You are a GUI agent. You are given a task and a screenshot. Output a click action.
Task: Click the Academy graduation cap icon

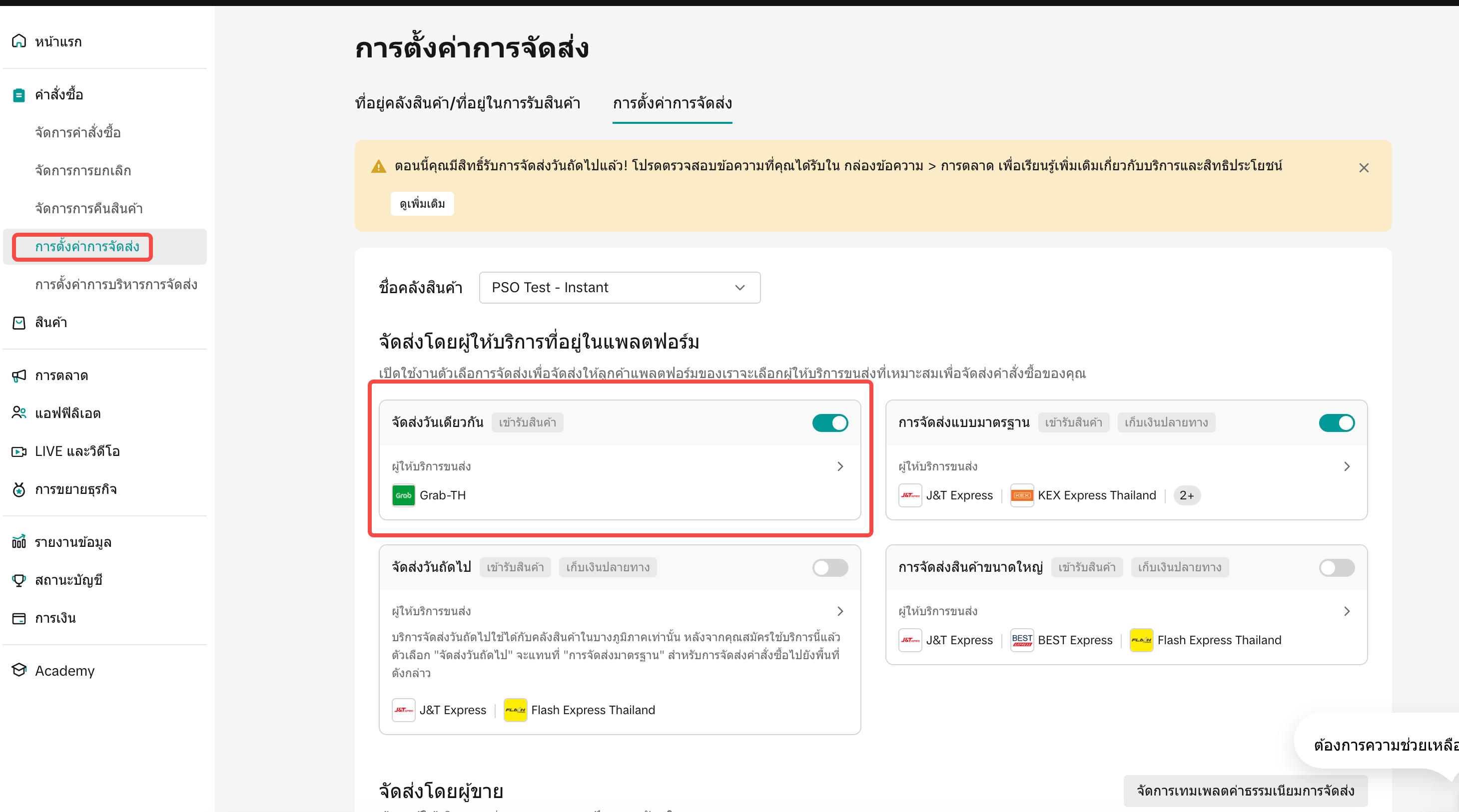pyautogui.click(x=18, y=670)
